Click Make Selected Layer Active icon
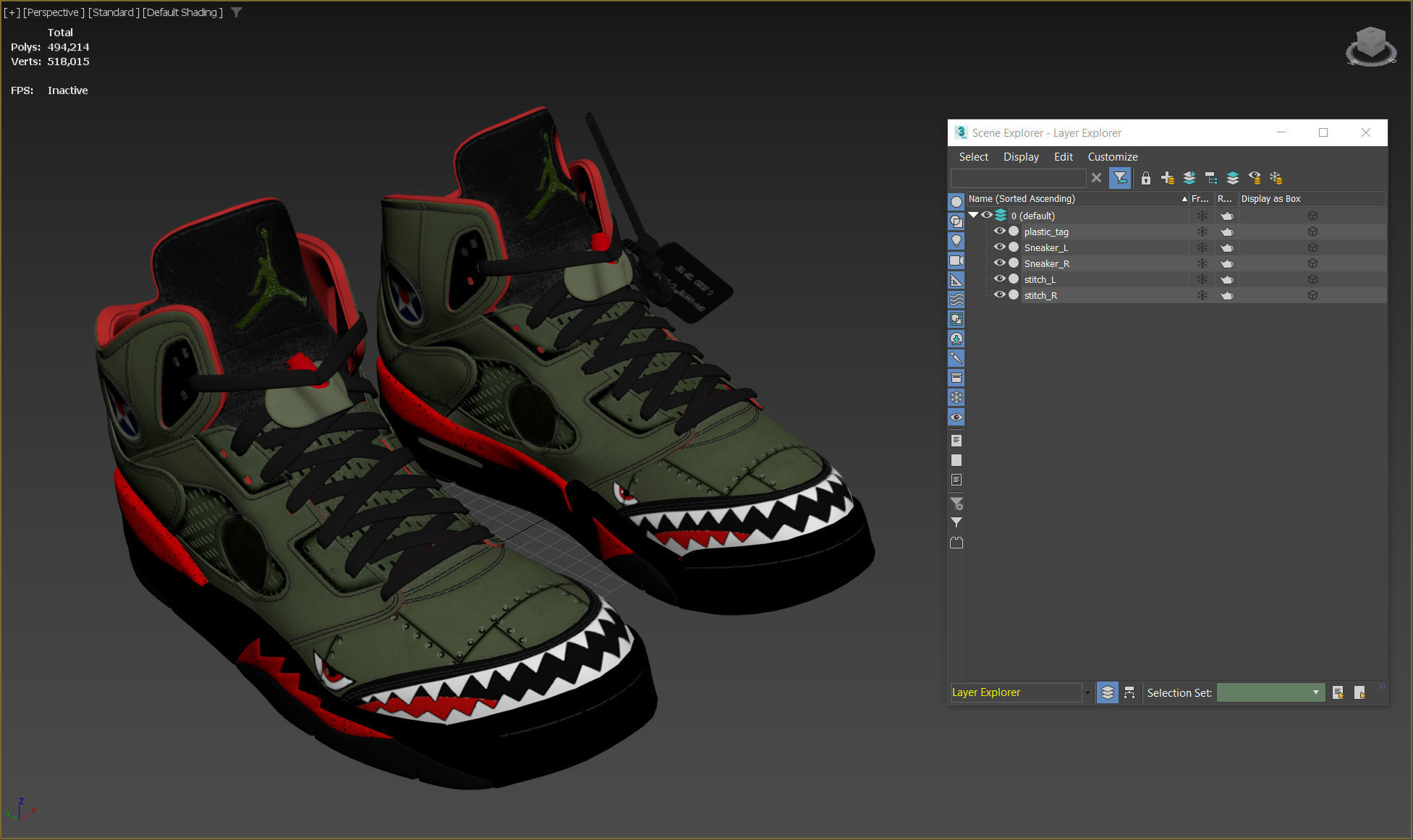 click(x=1233, y=178)
